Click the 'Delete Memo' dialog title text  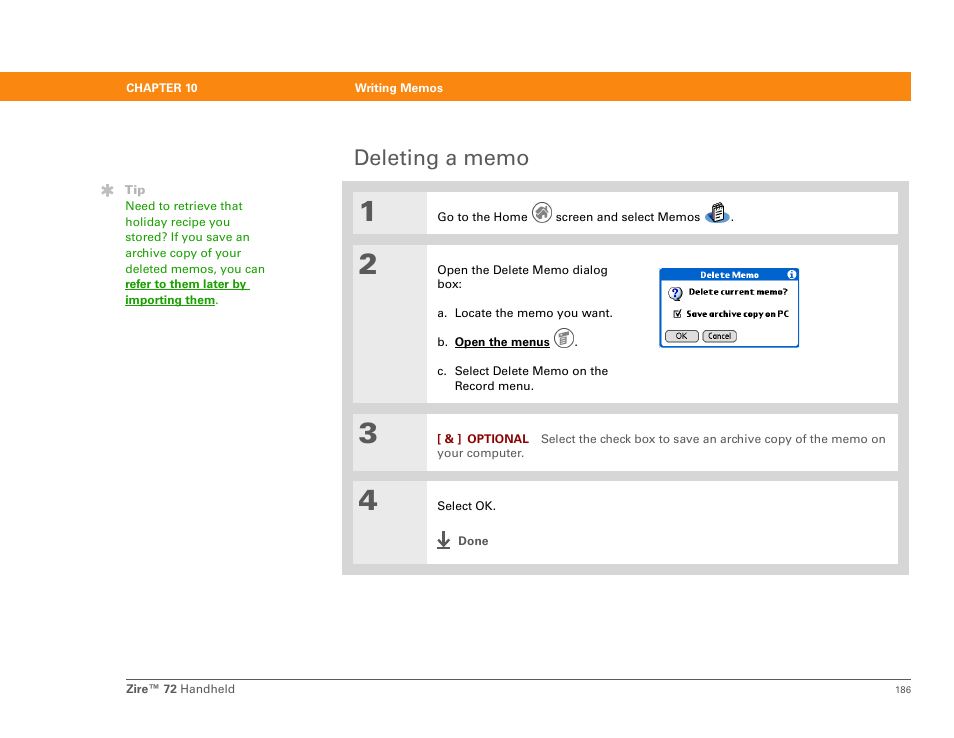pyautogui.click(x=729, y=275)
